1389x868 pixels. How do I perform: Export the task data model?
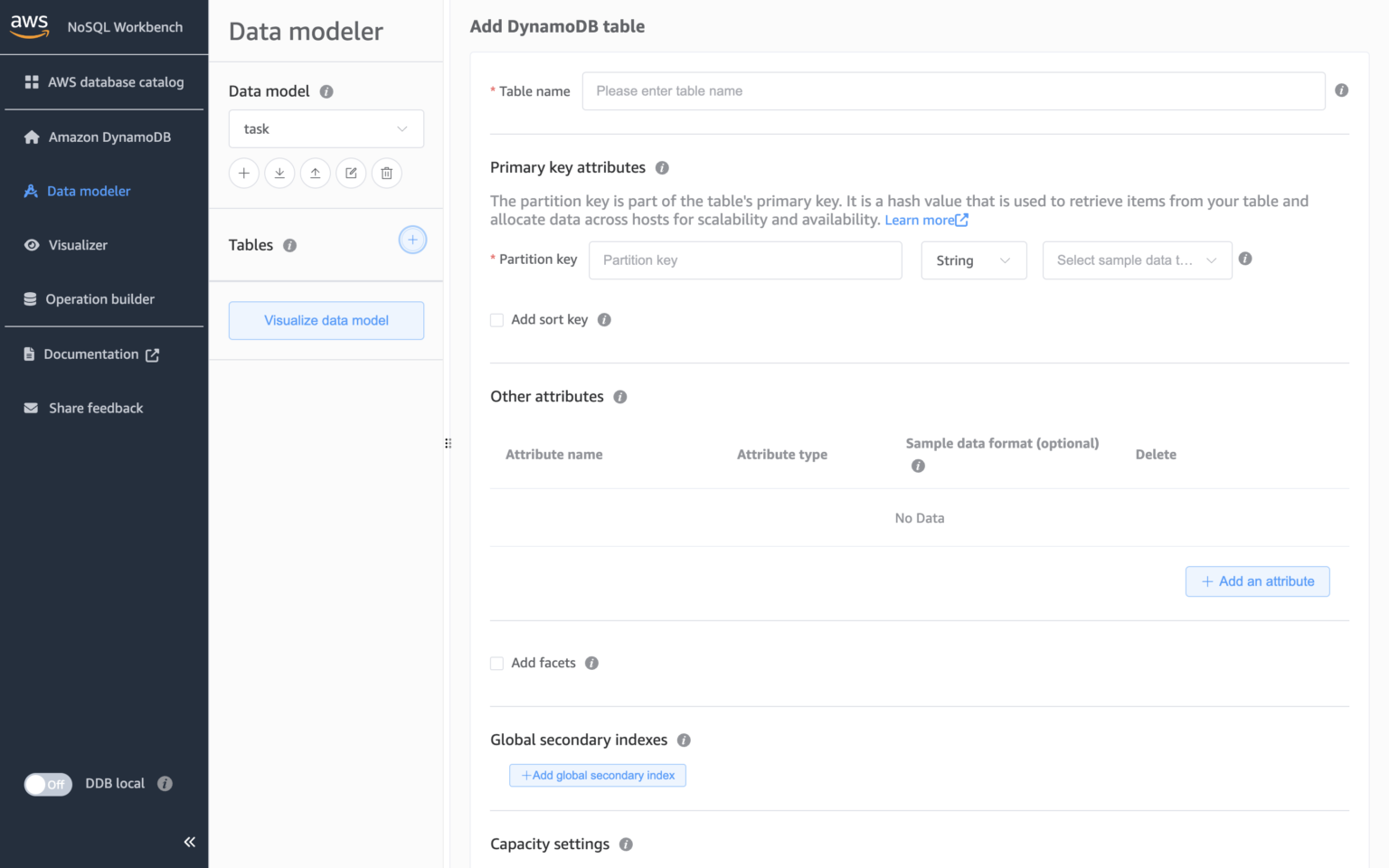tap(315, 173)
